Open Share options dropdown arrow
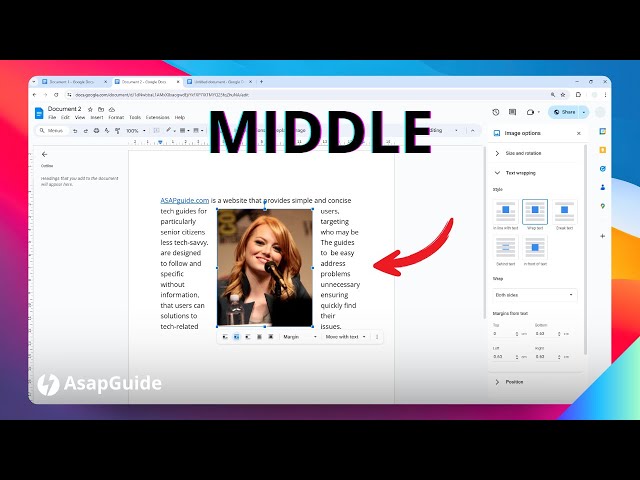Image resolution: width=640 pixels, height=480 pixels. pyautogui.click(x=584, y=112)
